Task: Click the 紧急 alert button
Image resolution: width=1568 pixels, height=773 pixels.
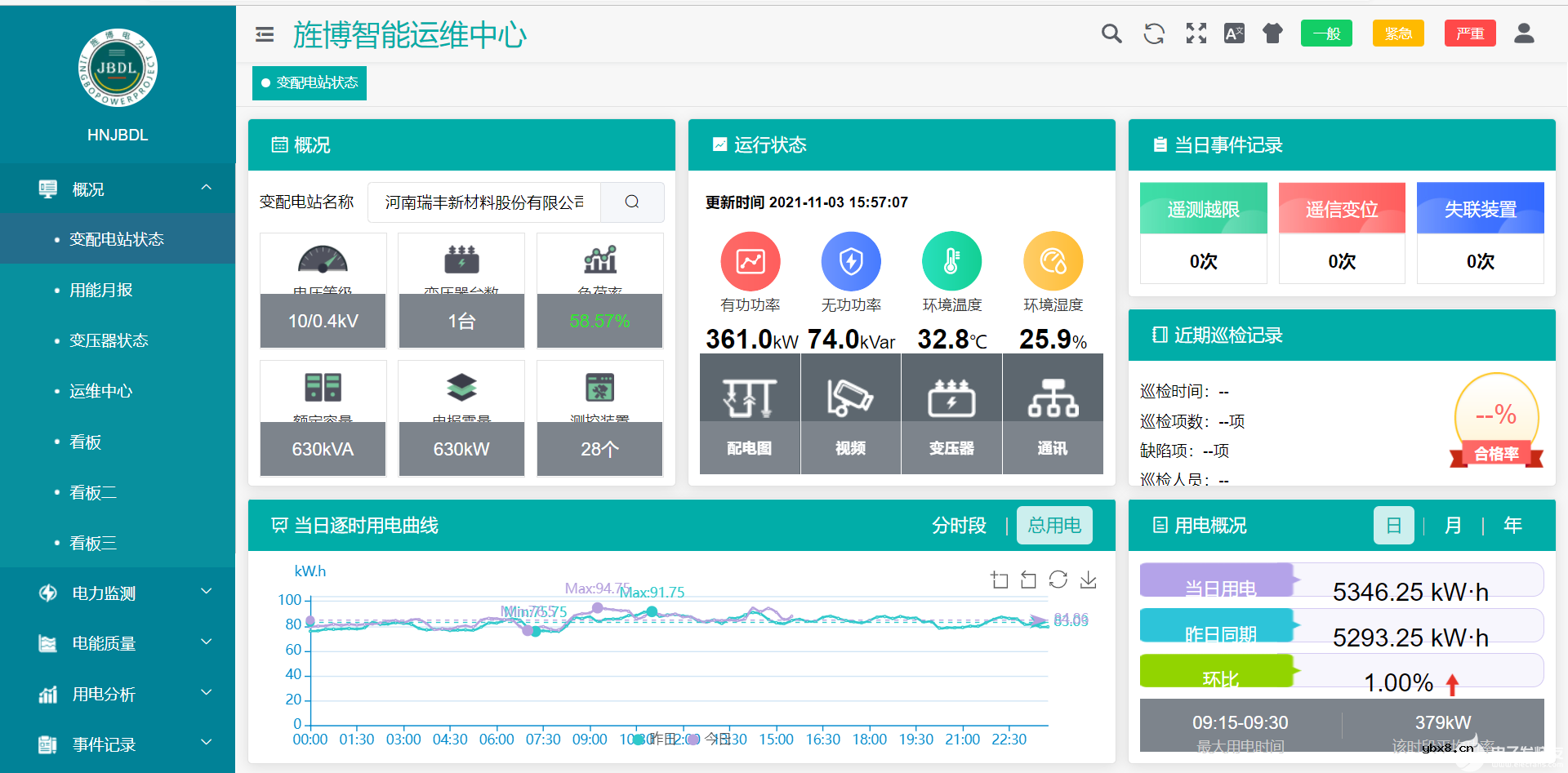Action: pyautogui.click(x=1398, y=33)
